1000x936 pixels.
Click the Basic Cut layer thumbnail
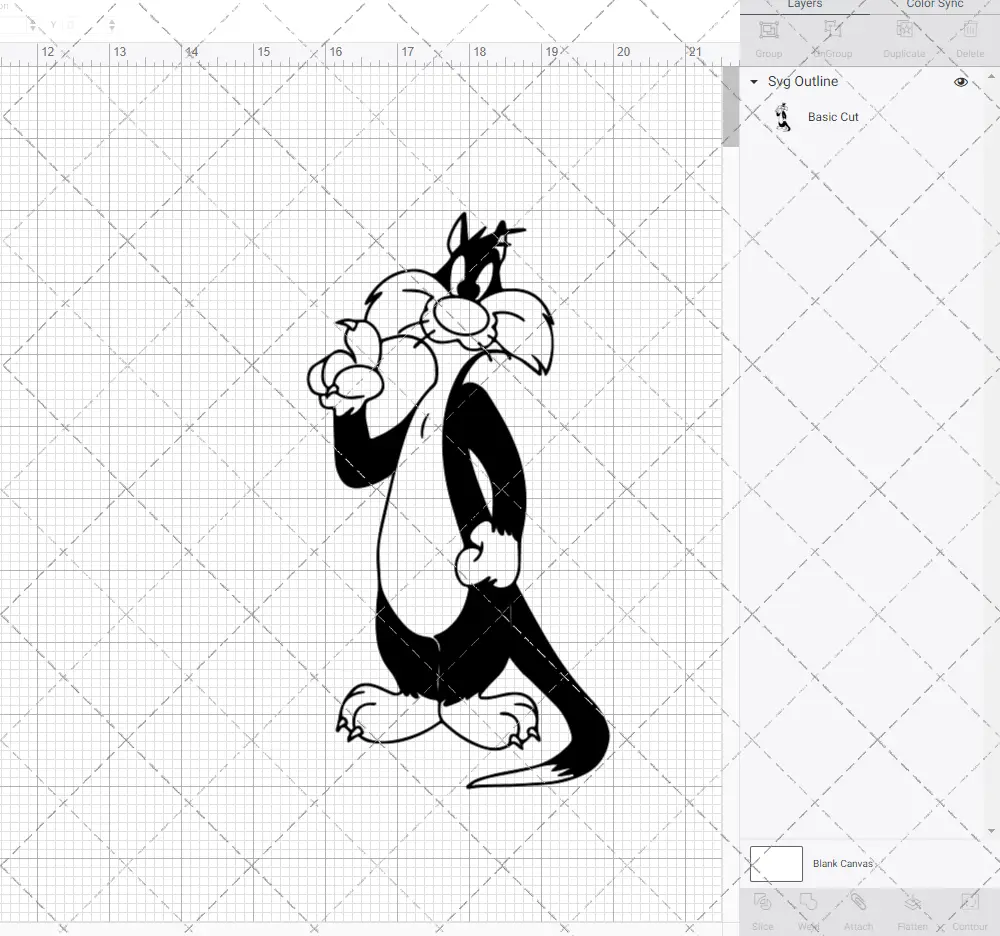[784, 116]
